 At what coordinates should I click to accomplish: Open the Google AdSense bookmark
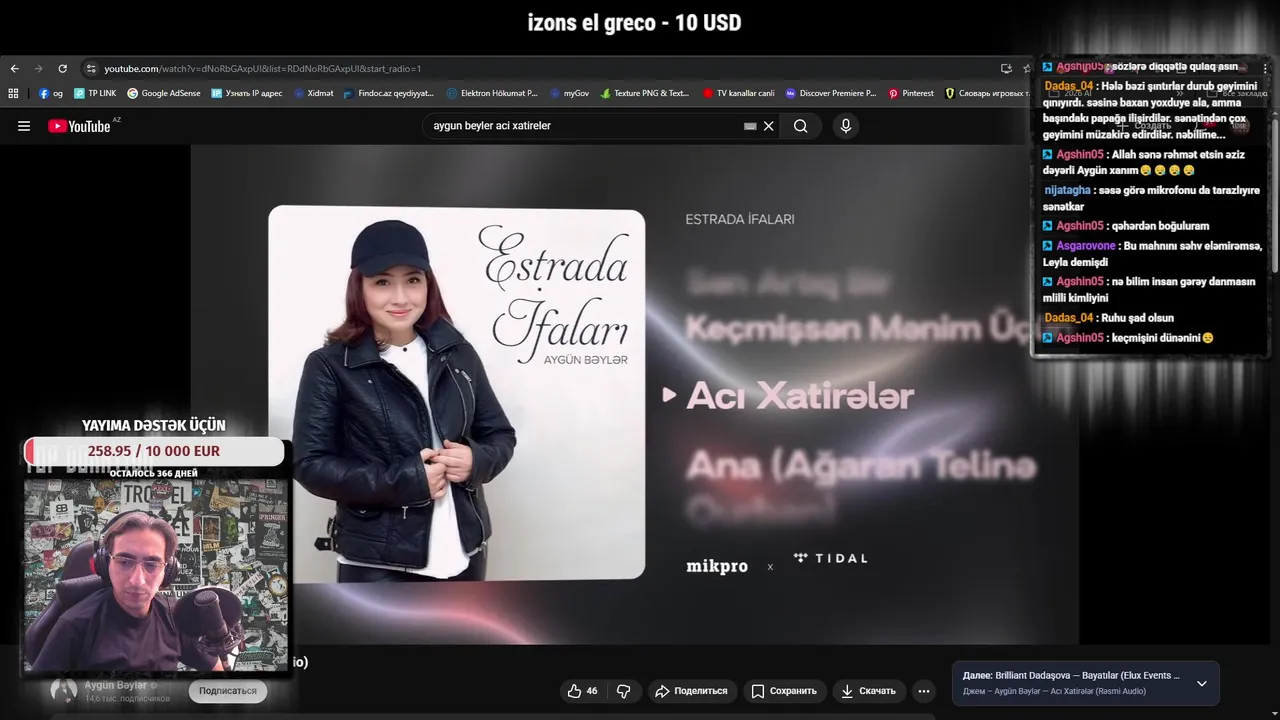click(164, 93)
